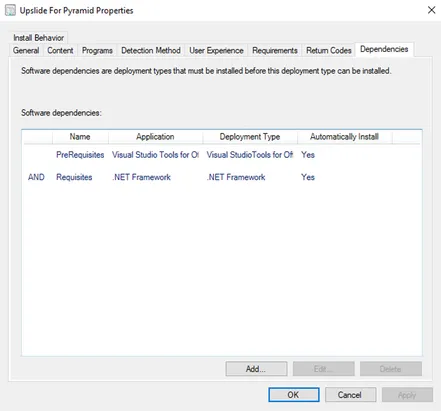Click the Automatically Install column header

(x=344, y=137)
